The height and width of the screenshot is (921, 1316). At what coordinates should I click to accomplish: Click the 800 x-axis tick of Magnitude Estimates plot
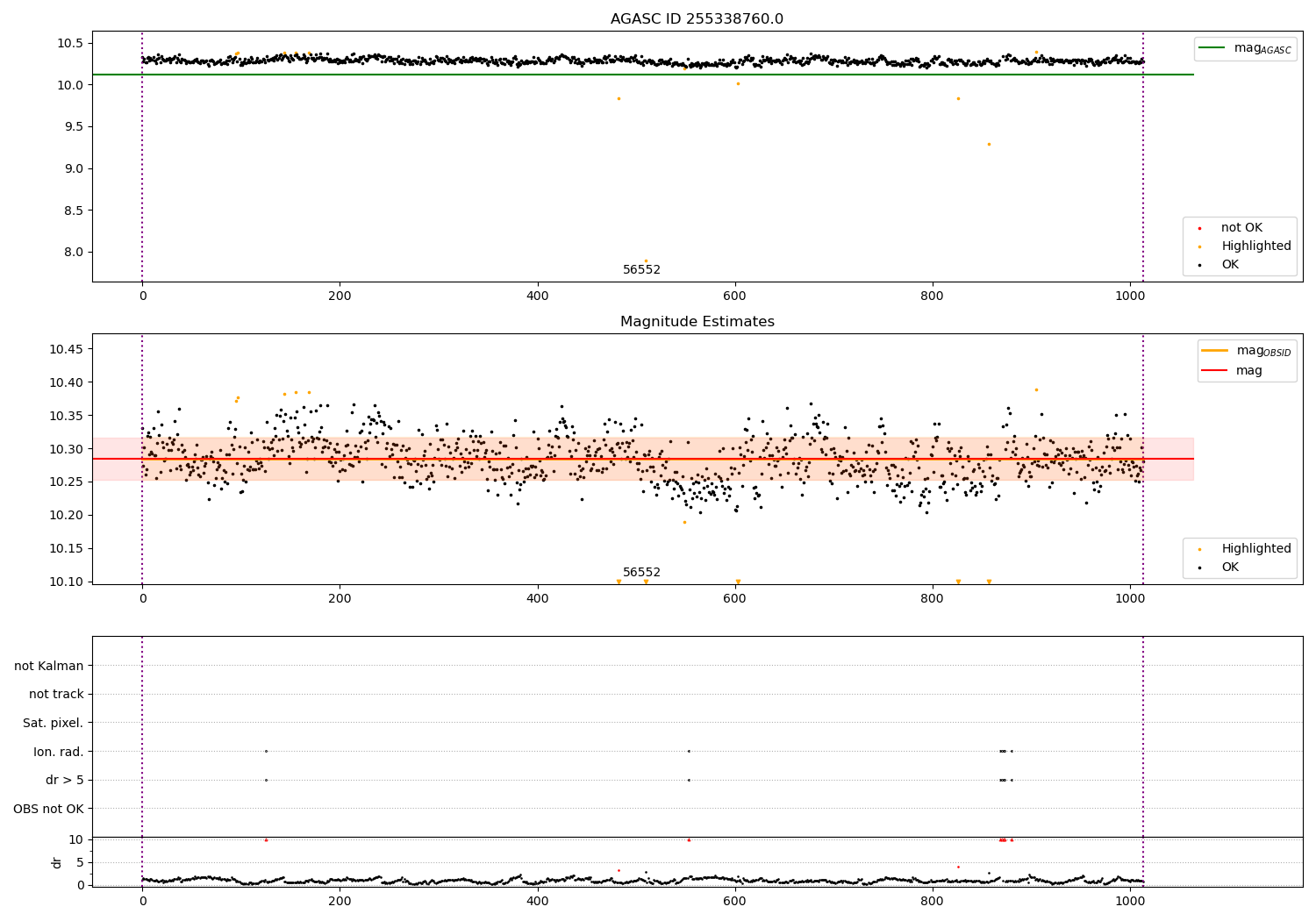pos(933,599)
